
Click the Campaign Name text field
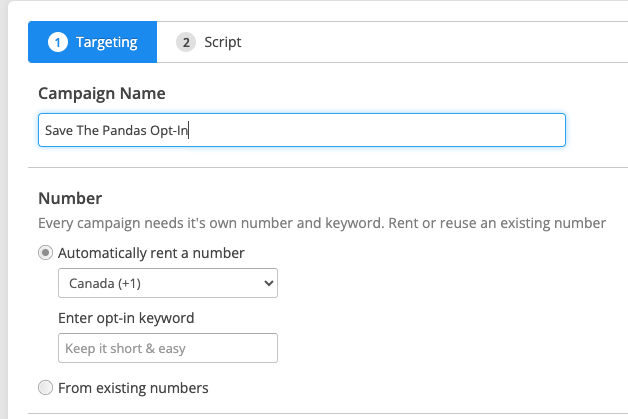tap(302, 130)
